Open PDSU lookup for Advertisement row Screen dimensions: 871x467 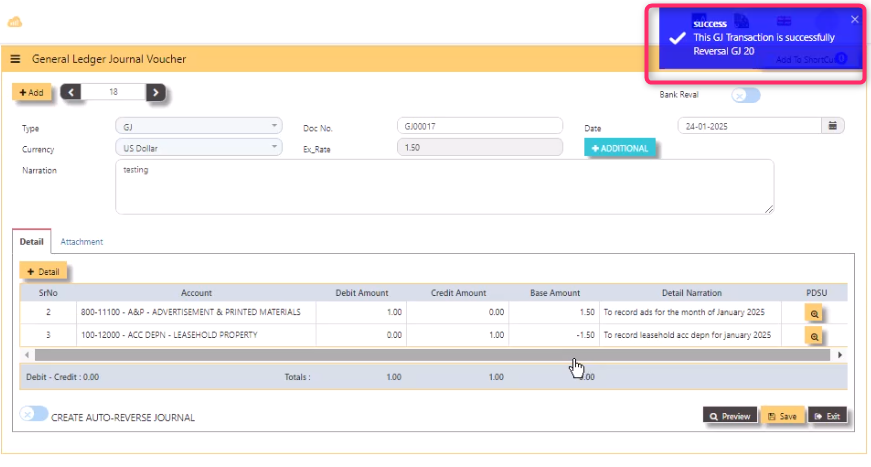click(814, 313)
